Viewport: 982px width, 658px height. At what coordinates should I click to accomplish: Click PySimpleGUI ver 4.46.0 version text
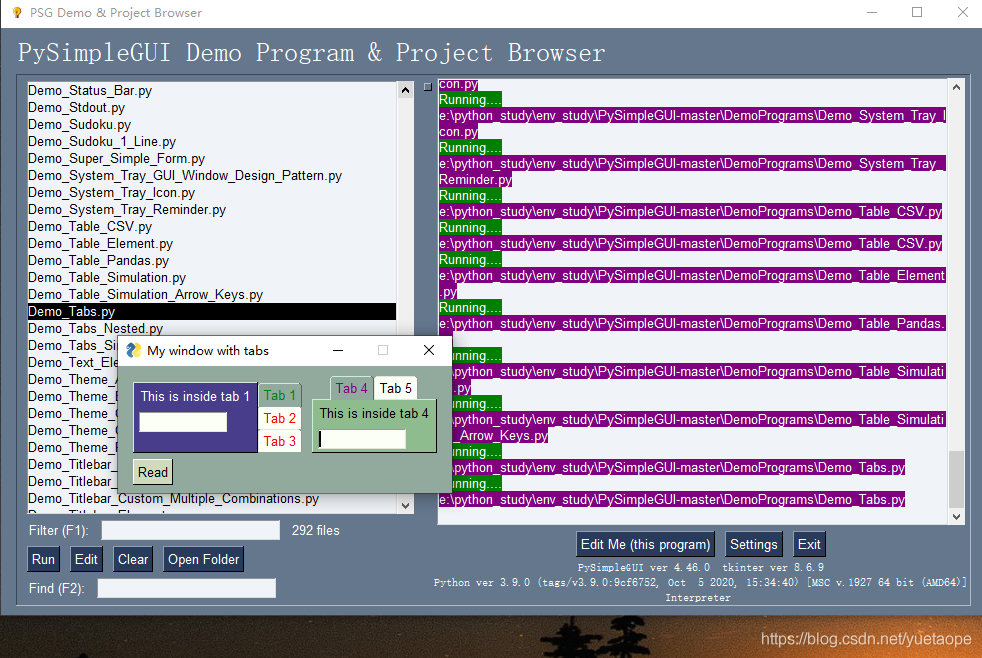coord(644,567)
